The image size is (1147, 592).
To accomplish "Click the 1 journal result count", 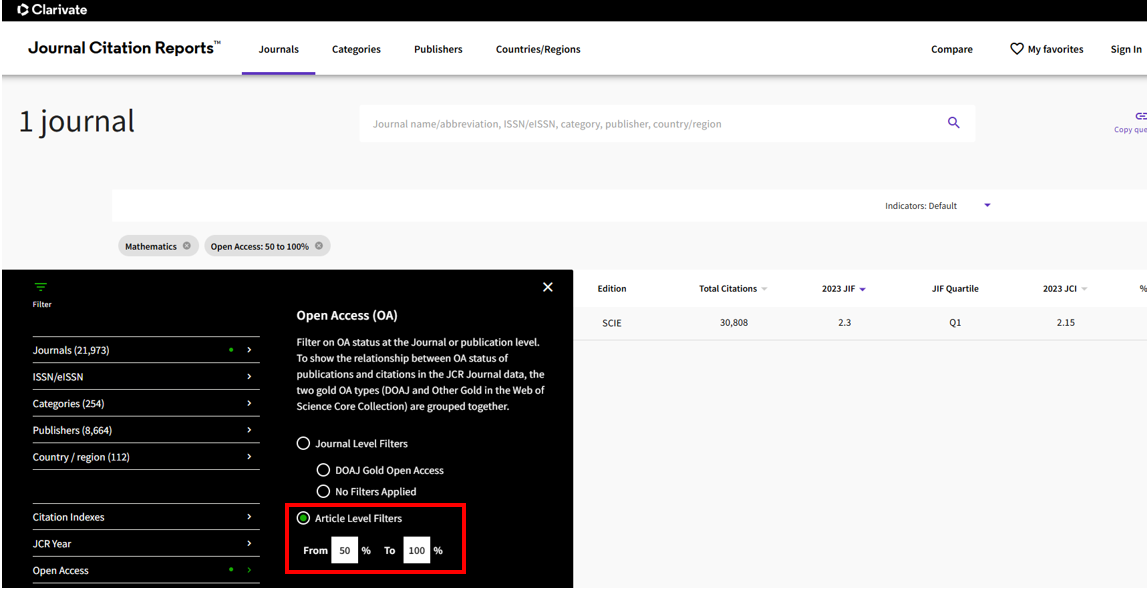I will click(77, 121).
